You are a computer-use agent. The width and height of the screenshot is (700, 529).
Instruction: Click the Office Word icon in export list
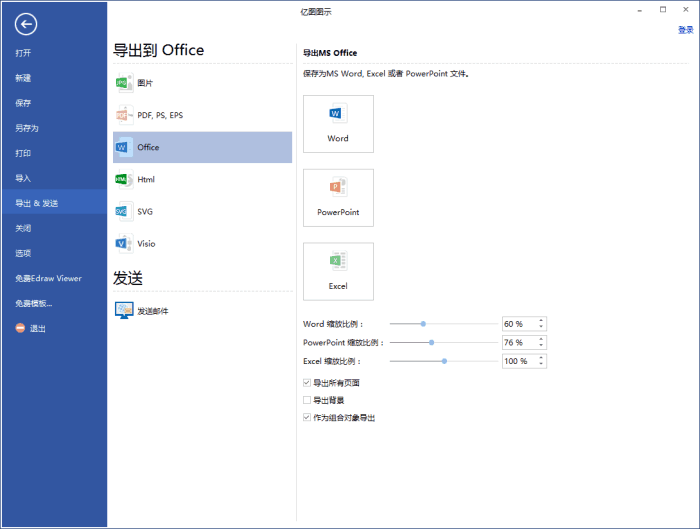[124, 147]
